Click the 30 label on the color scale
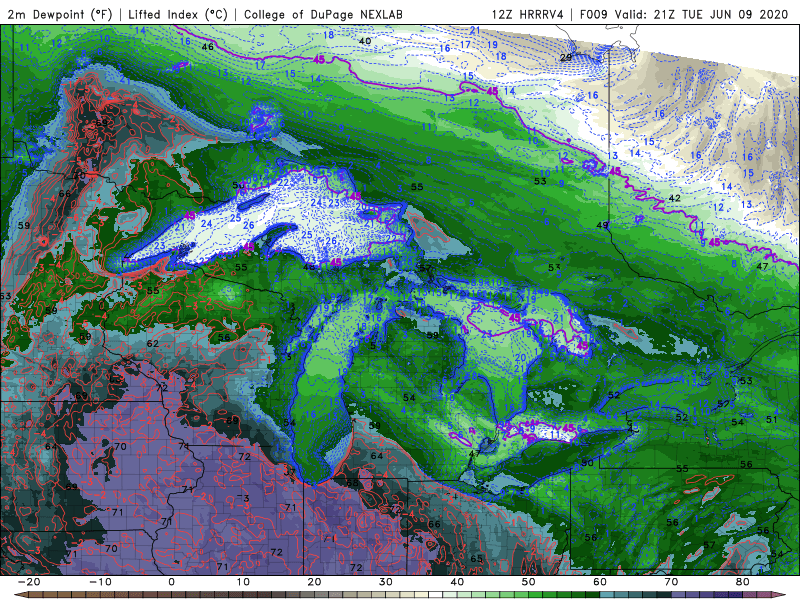Screen dimensions: 800x600 click(x=386, y=582)
